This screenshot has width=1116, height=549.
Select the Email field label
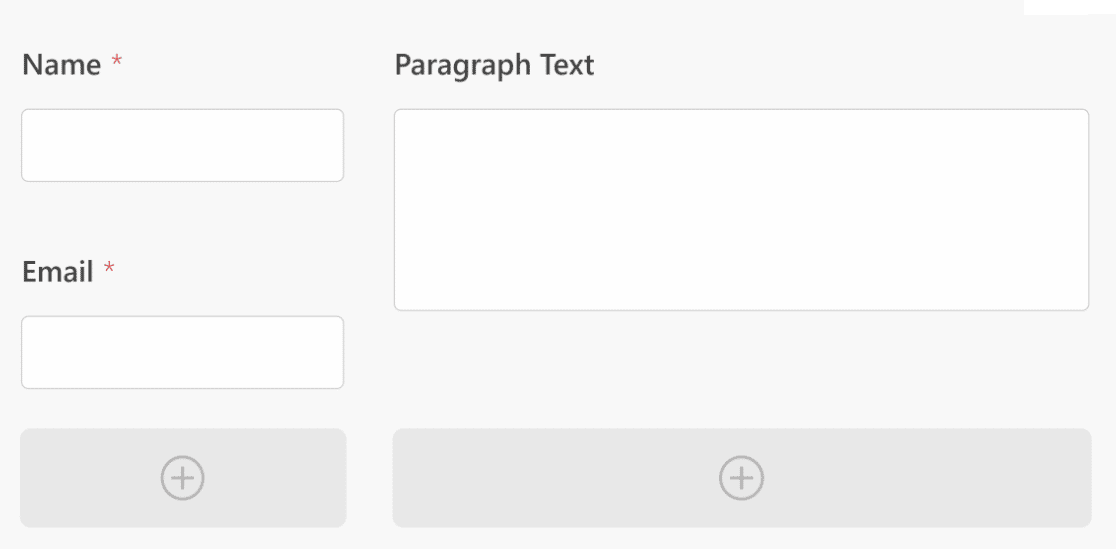(58, 272)
